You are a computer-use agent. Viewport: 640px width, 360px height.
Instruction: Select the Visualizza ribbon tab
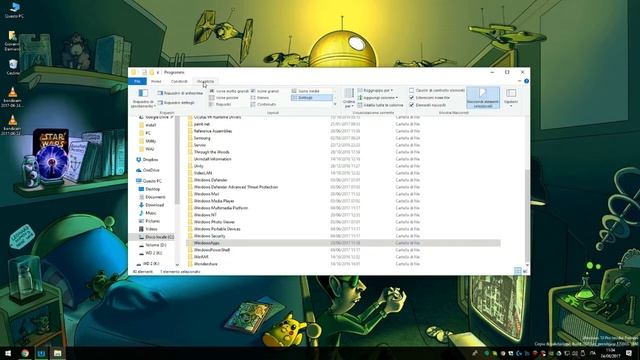[205, 81]
